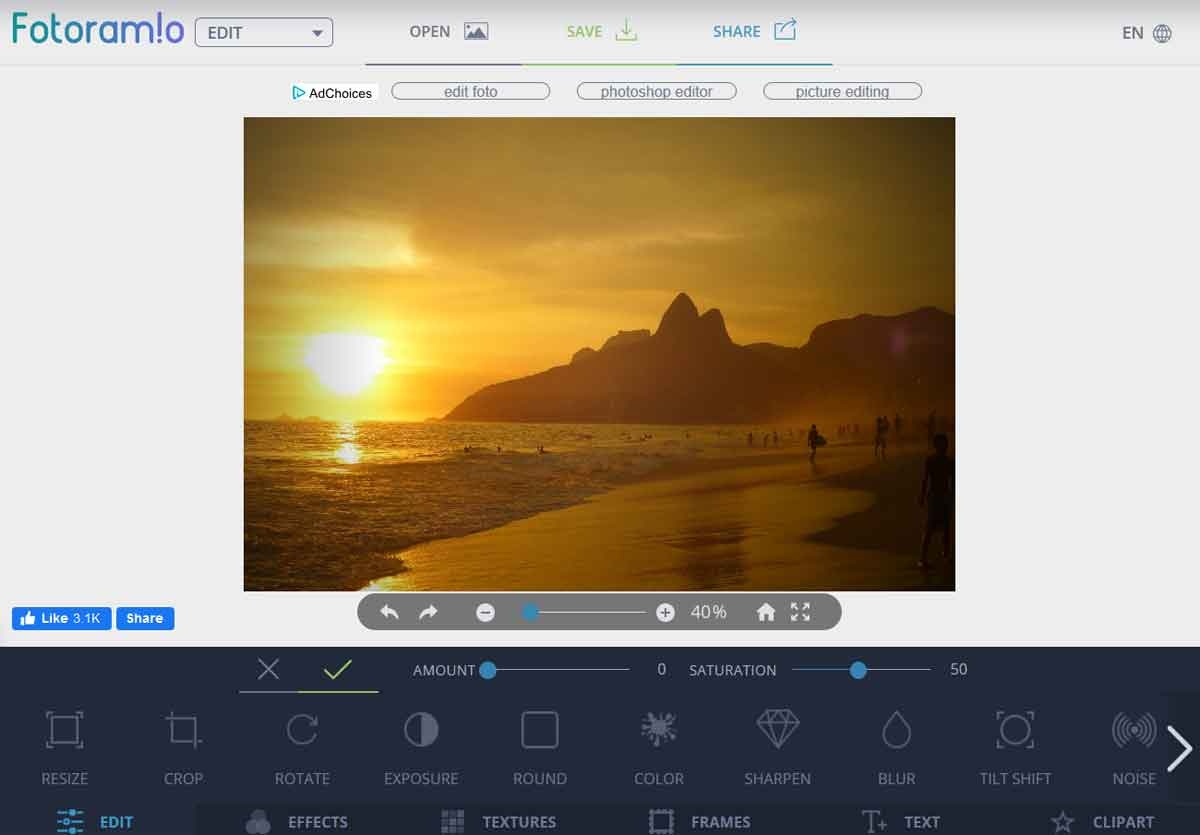1200x835 pixels.
Task: Reset view with the home icon
Action: point(766,612)
